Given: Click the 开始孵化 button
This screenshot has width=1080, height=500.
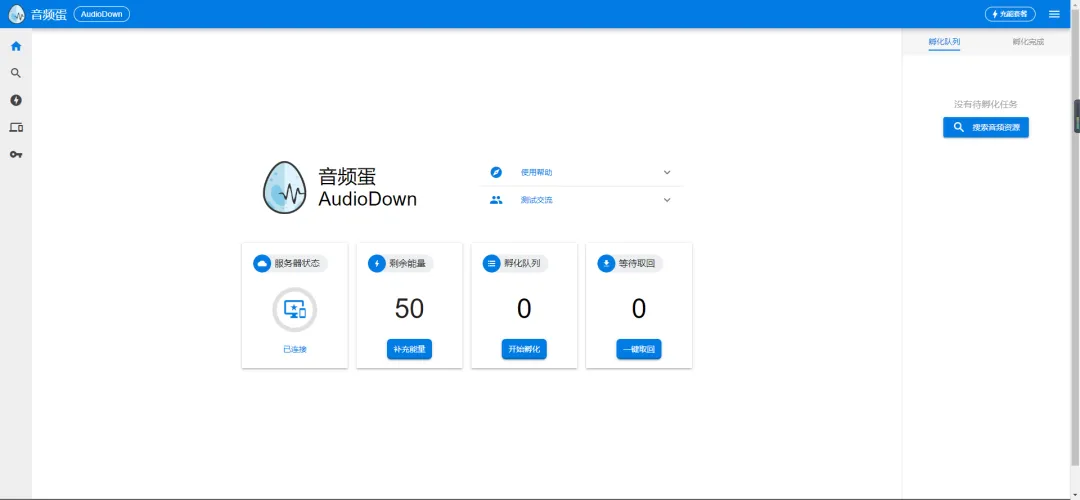Looking at the screenshot, I should pos(524,349).
